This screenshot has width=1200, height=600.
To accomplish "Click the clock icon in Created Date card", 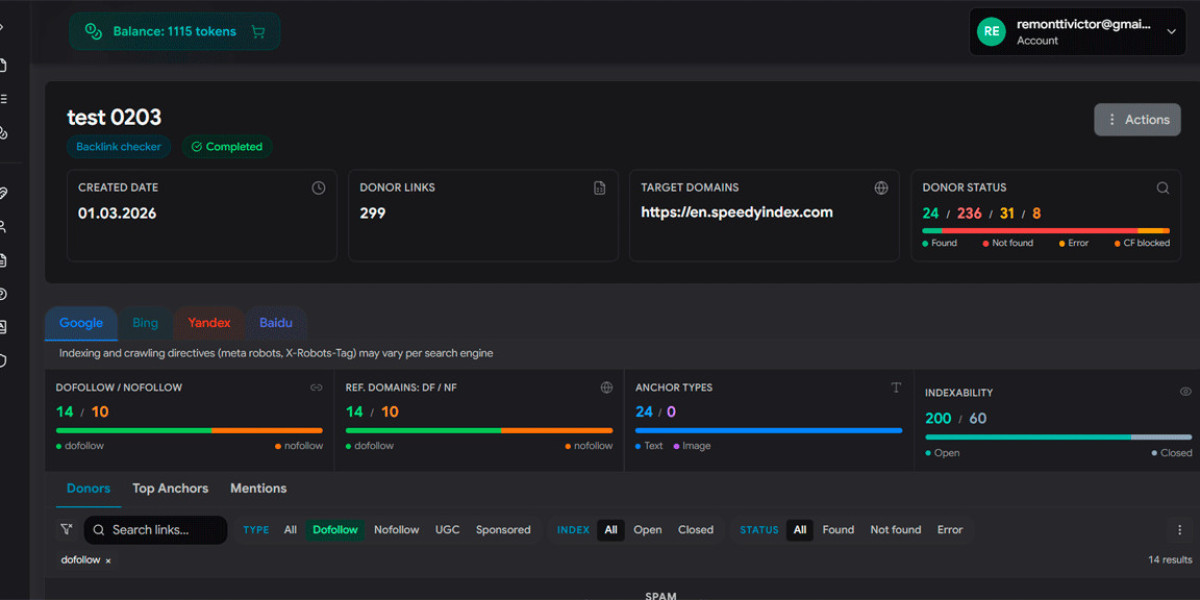I will [318, 188].
